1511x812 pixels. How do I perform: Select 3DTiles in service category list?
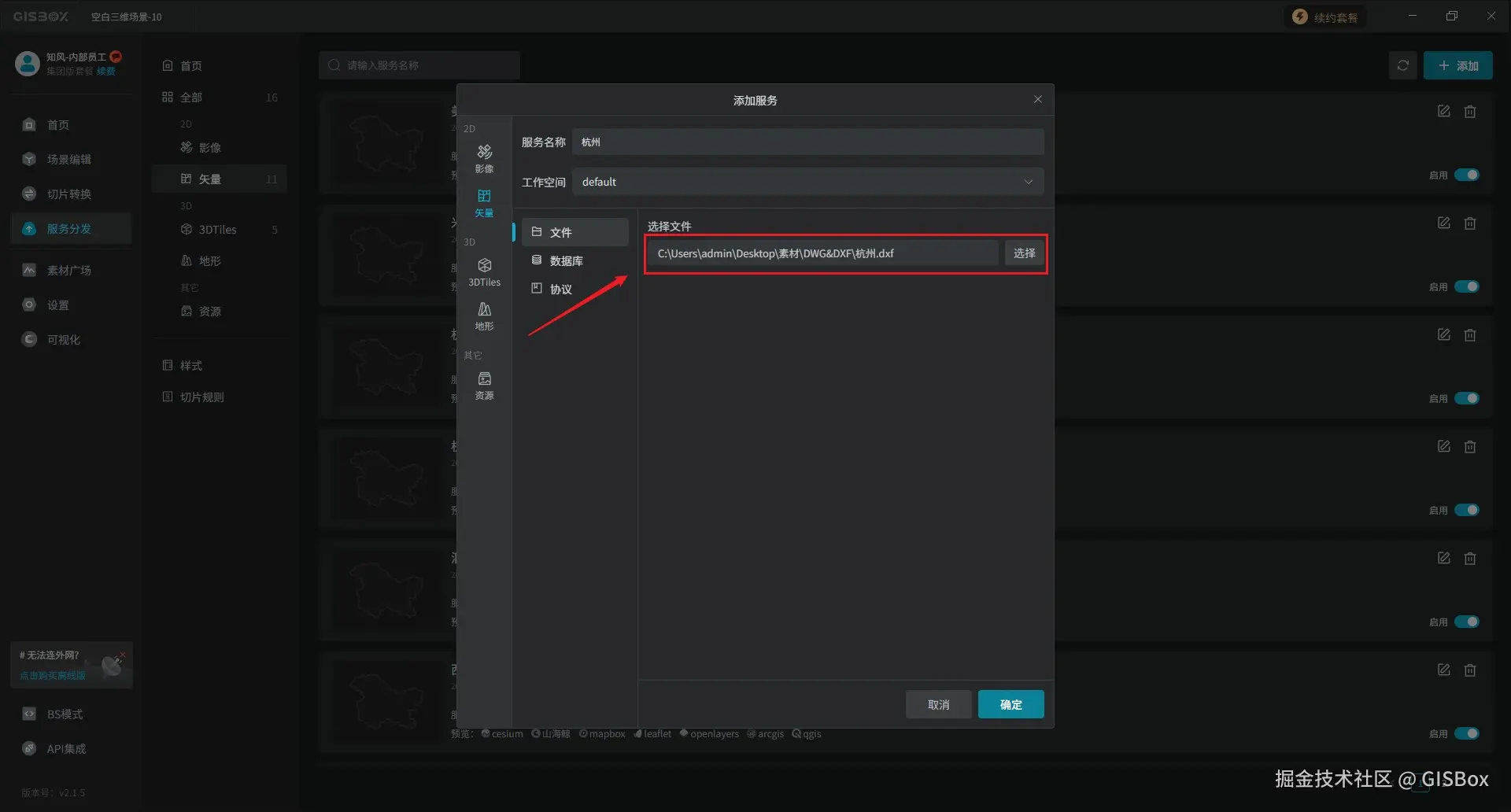pos(220,230)
